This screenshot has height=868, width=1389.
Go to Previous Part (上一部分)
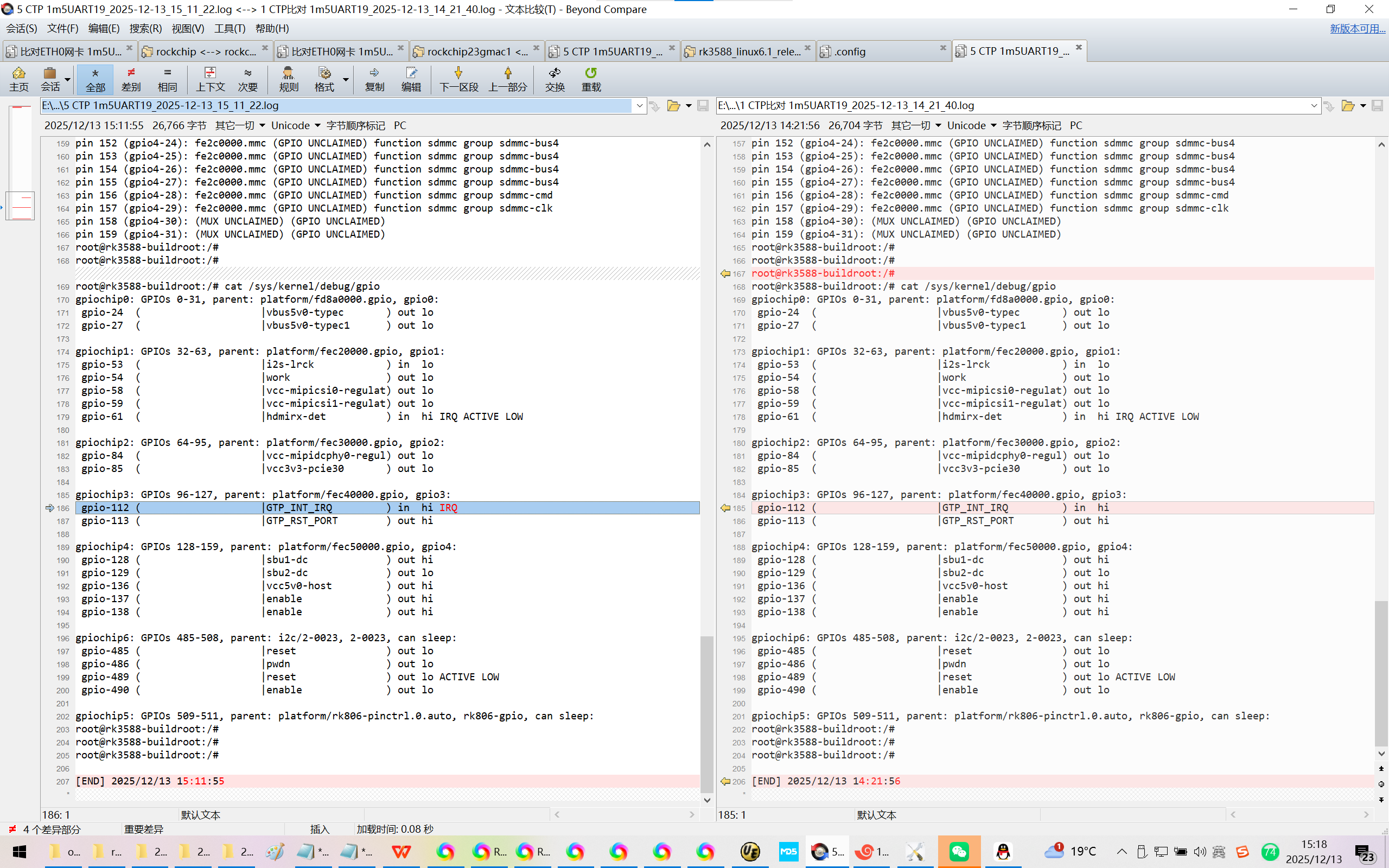pos(507,79)
